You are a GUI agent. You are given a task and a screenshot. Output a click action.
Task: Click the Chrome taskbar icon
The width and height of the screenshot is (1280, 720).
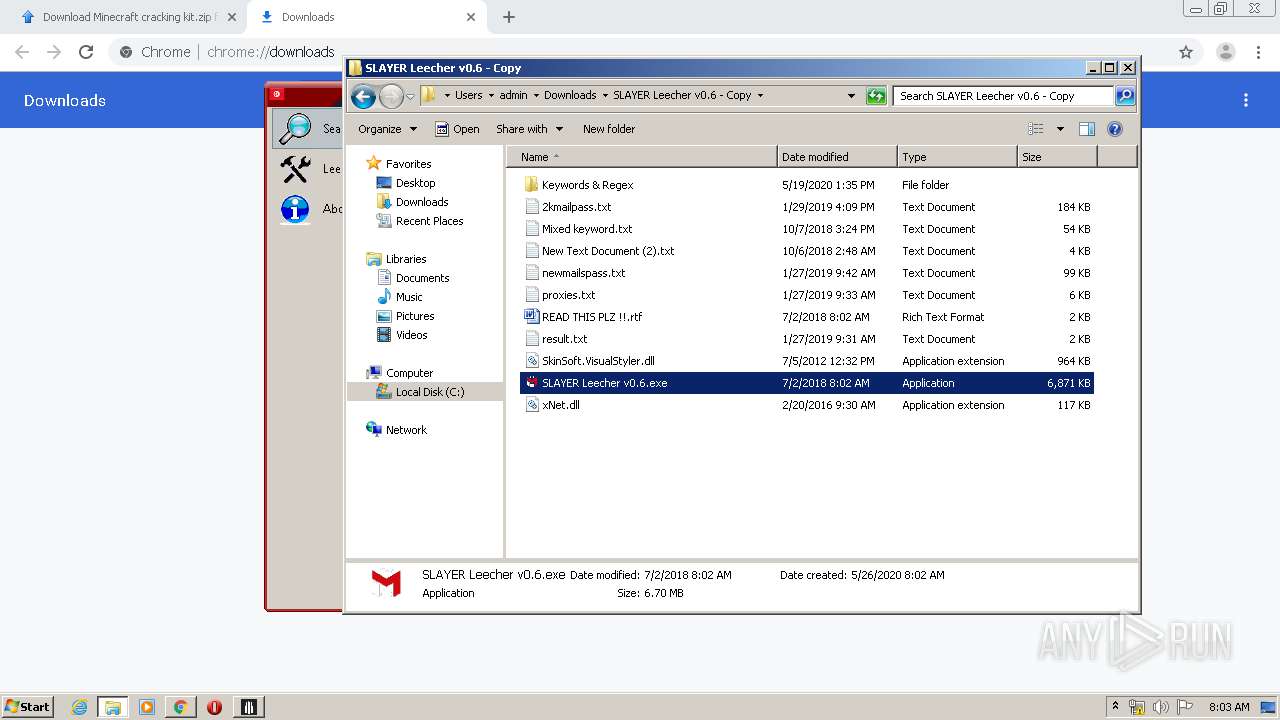(x=180, y=707)
